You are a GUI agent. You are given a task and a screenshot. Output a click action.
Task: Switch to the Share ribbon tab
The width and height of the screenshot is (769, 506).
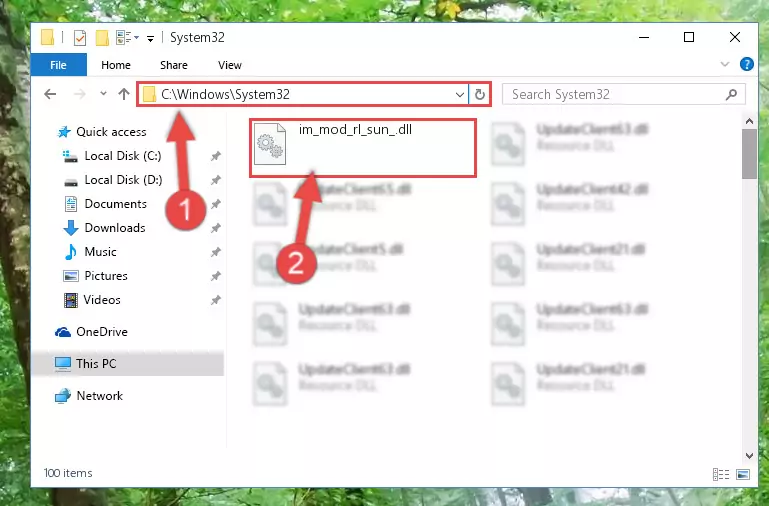pos(174,65)
